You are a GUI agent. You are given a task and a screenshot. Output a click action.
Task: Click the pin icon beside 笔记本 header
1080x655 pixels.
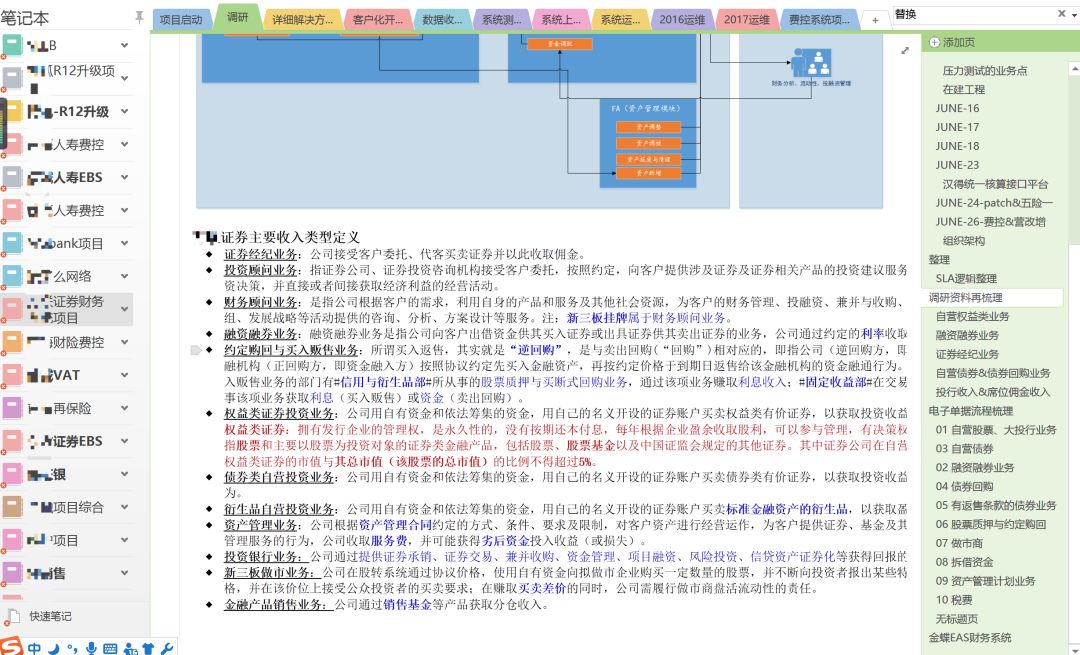pyautogui.click(x=139, y=17)
